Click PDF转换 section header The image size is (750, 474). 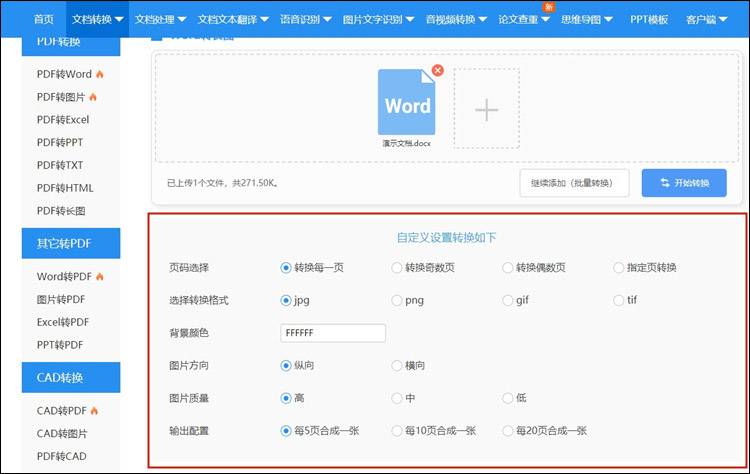(x=71, y=46)
